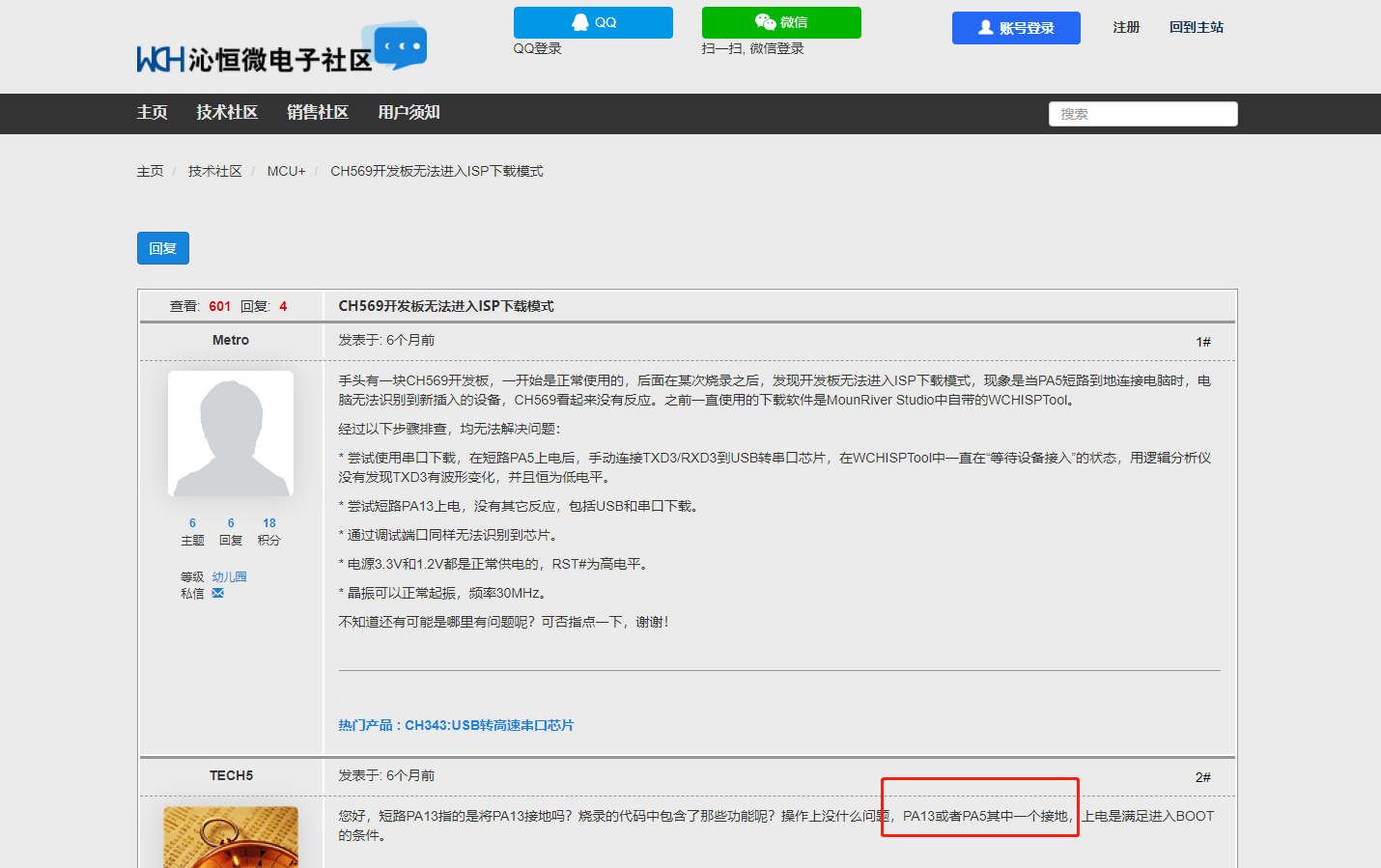Image resolution: width=1381 pixels, height=868 pixels.
Task: Open the 技术社区 navigation menu item
Action: pos(227,113)
